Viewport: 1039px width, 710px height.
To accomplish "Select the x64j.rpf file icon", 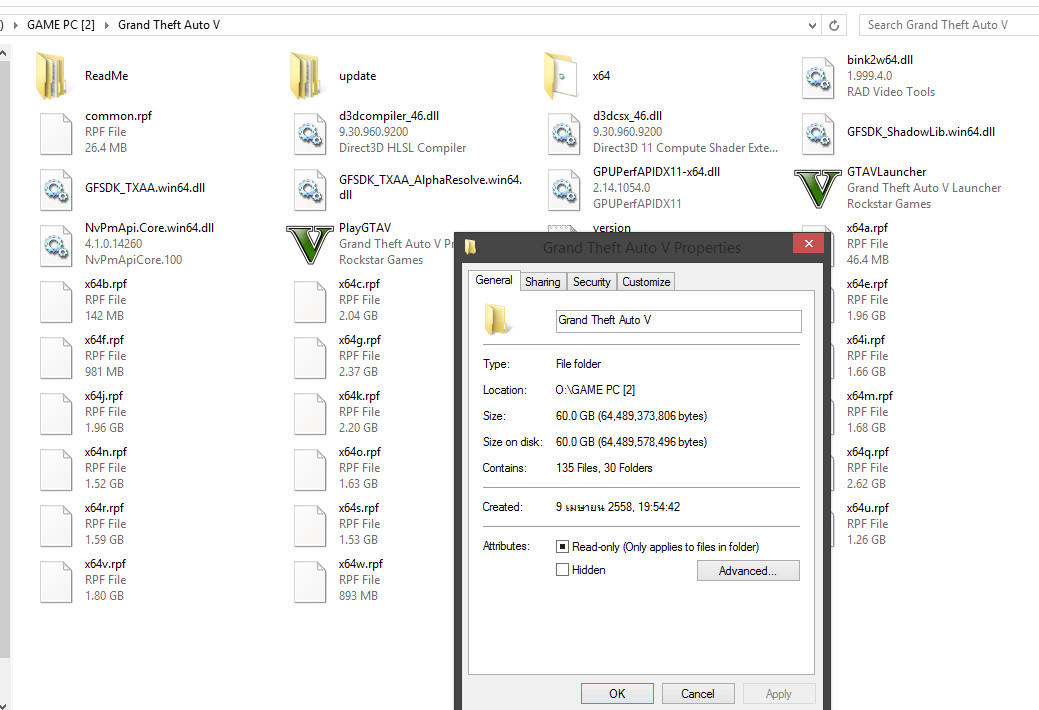I will 56,414.
